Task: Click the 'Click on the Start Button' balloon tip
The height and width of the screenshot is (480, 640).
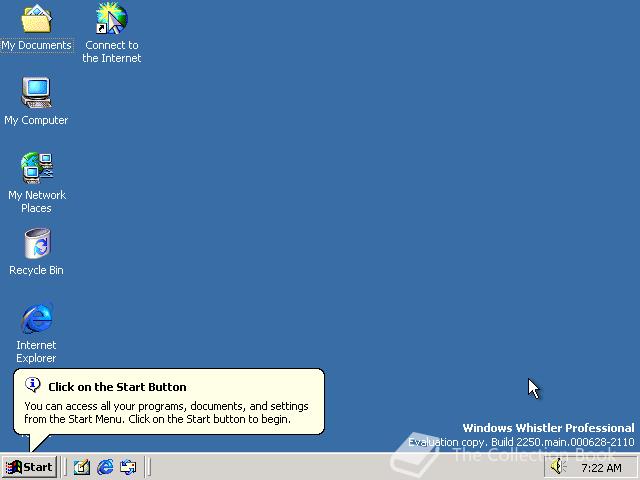Action: [x=169, y=402]
